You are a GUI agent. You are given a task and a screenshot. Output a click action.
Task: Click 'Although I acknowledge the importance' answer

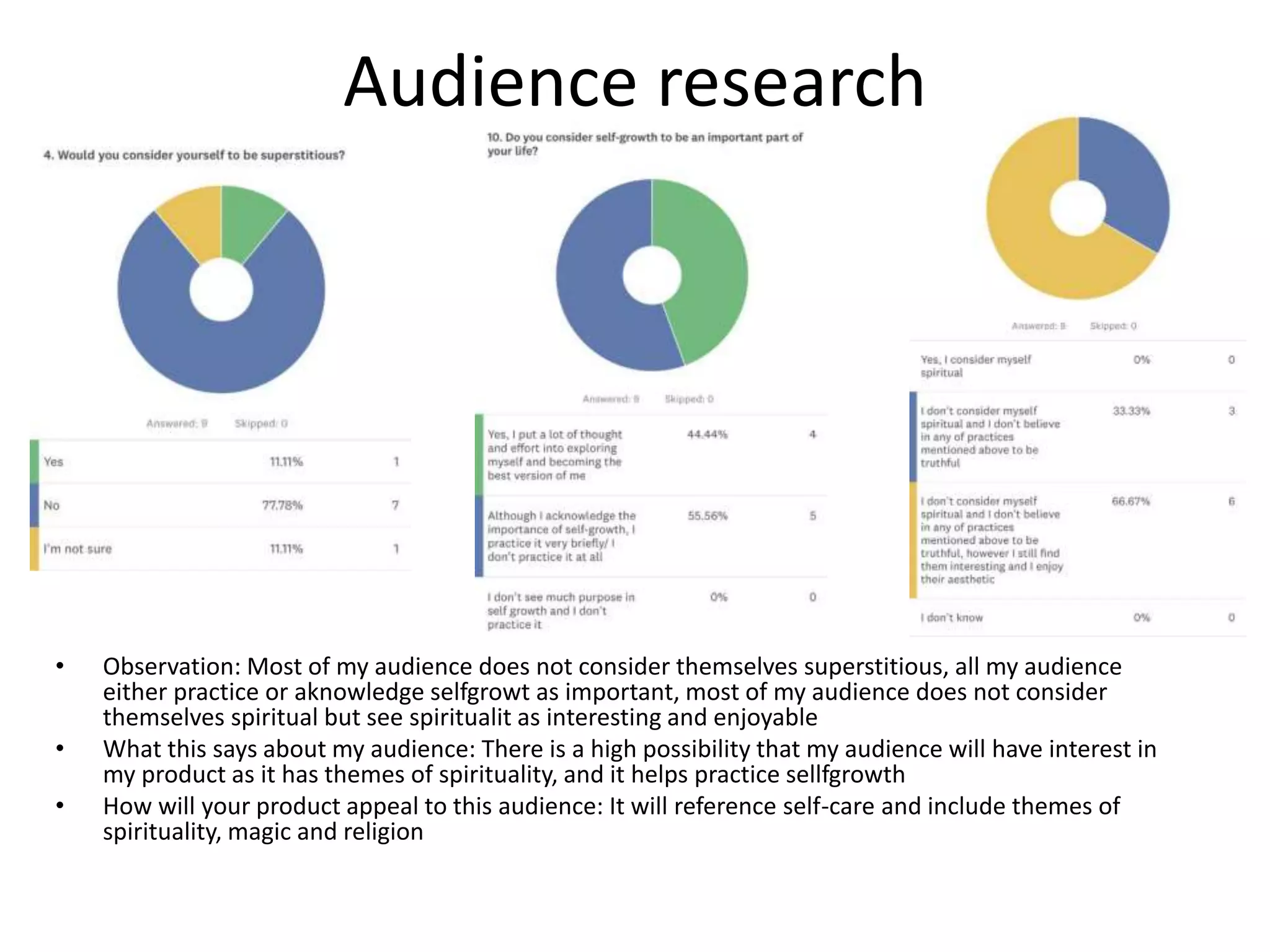tap(561, 536)
